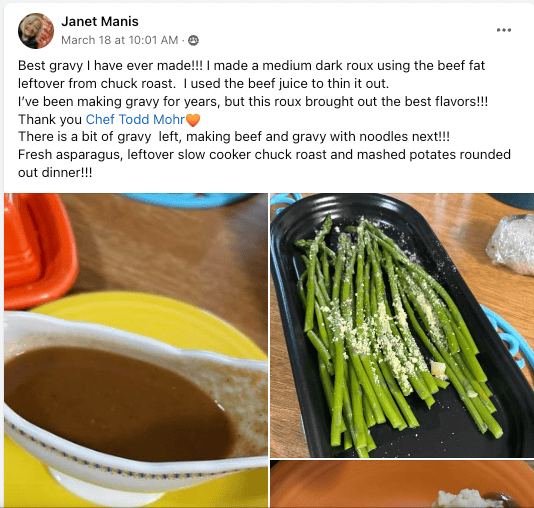The width and height of the screenshot is (534, 508).
Task: Open the post options three-dot menu
Action: pyautogui.click(x=504, y=30)
